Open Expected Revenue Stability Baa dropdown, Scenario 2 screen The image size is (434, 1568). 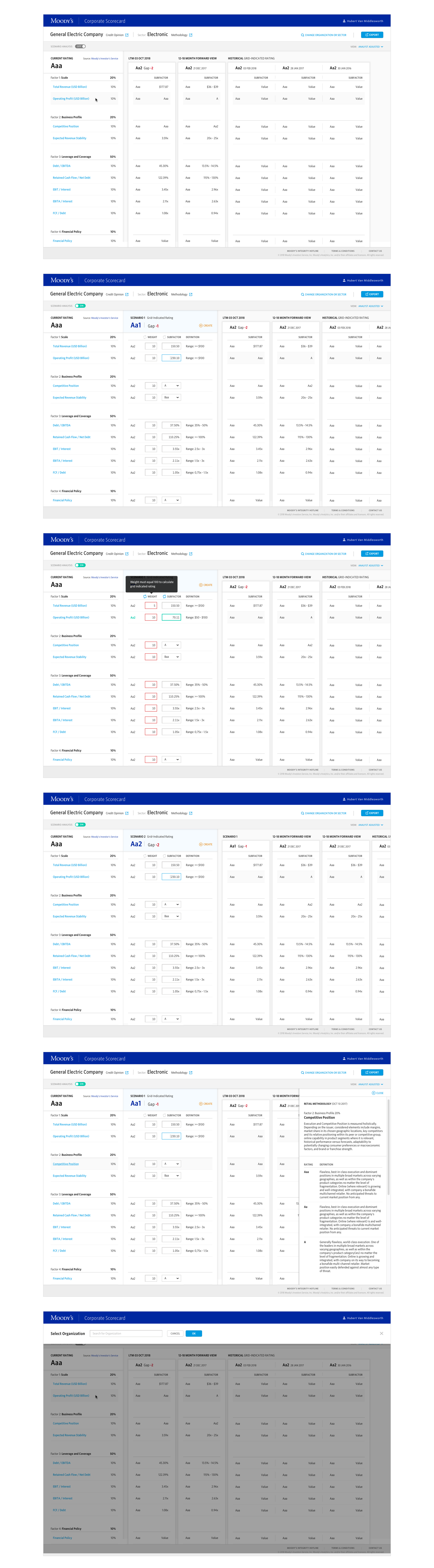tap(172, 916)
